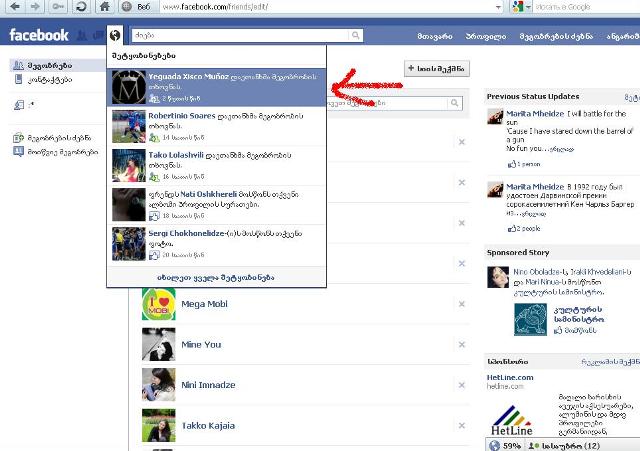Click Marita Mheidze name in Russian status
640x451 pixels.
coord(535,187)
